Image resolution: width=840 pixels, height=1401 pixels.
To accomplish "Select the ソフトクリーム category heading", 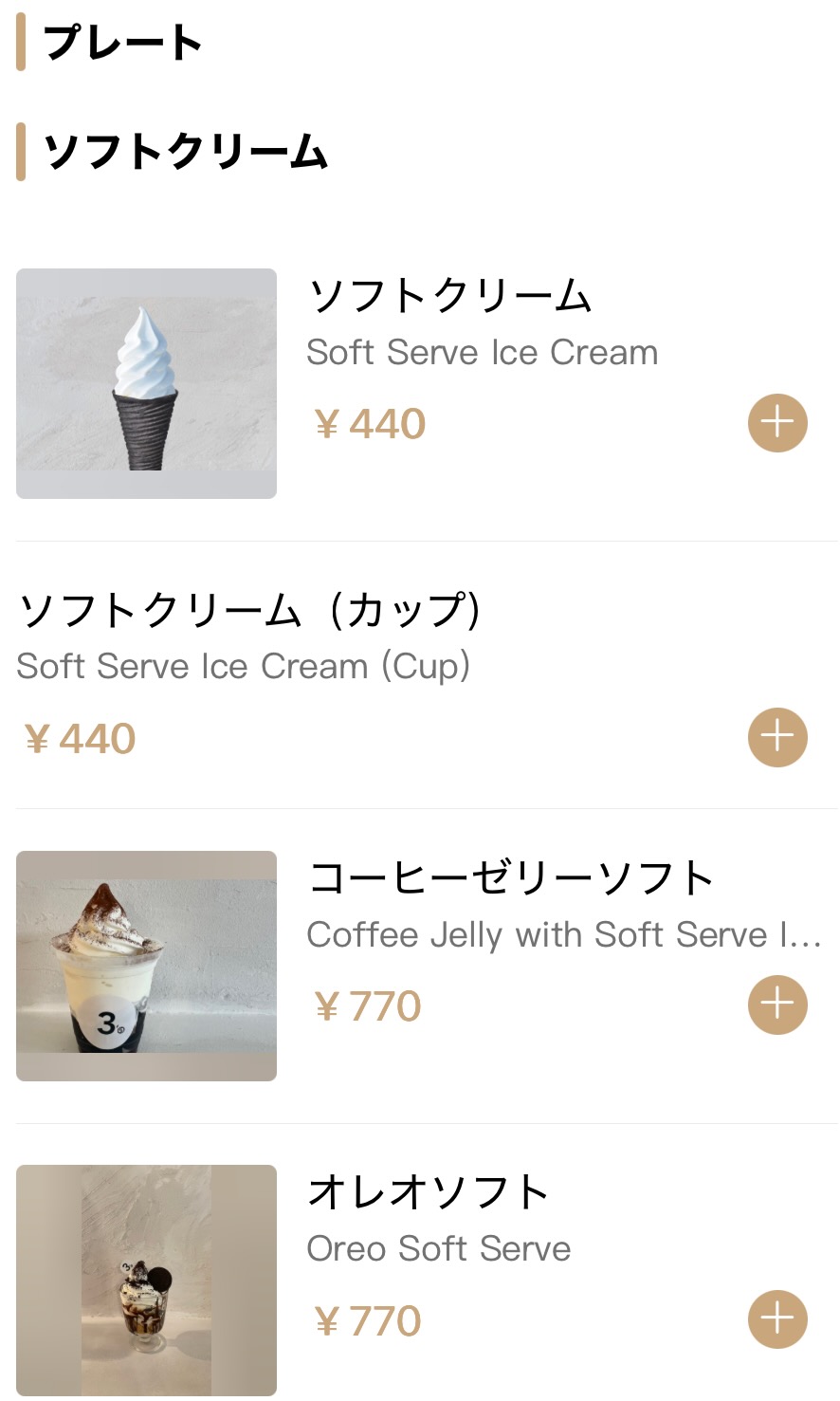I will coord(186,152).
